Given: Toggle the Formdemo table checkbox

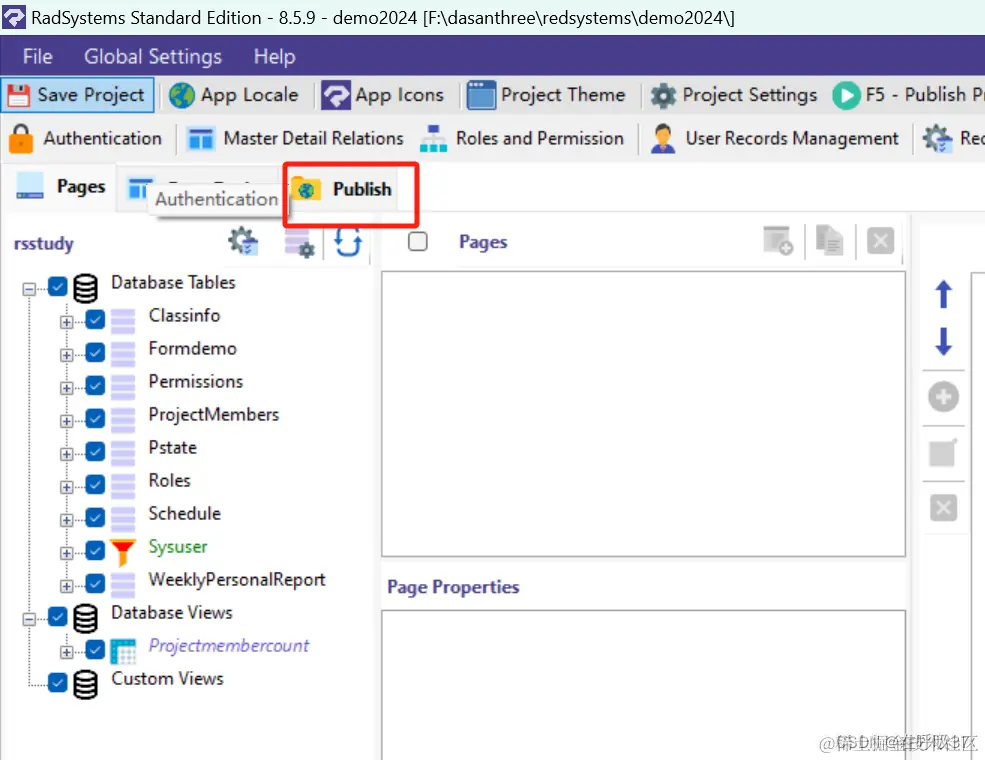Looking at the screenshot, I should (95, 352).
